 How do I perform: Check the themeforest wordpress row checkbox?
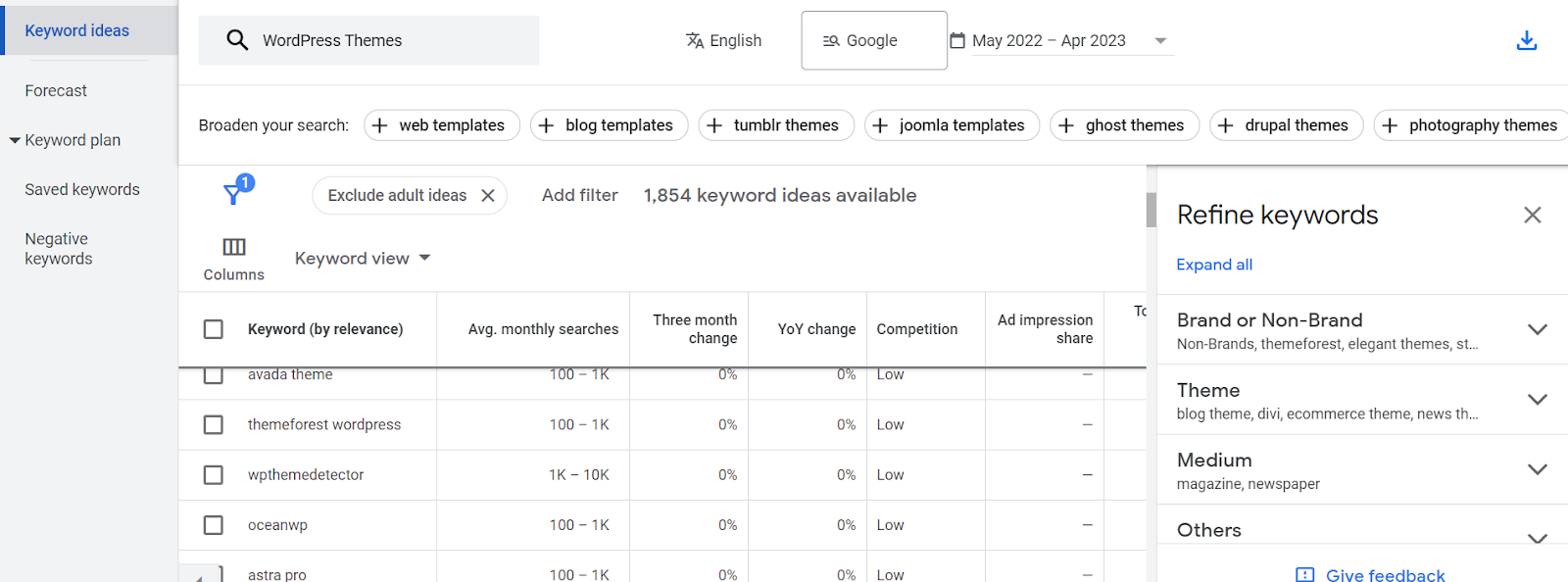coord(213,424)
